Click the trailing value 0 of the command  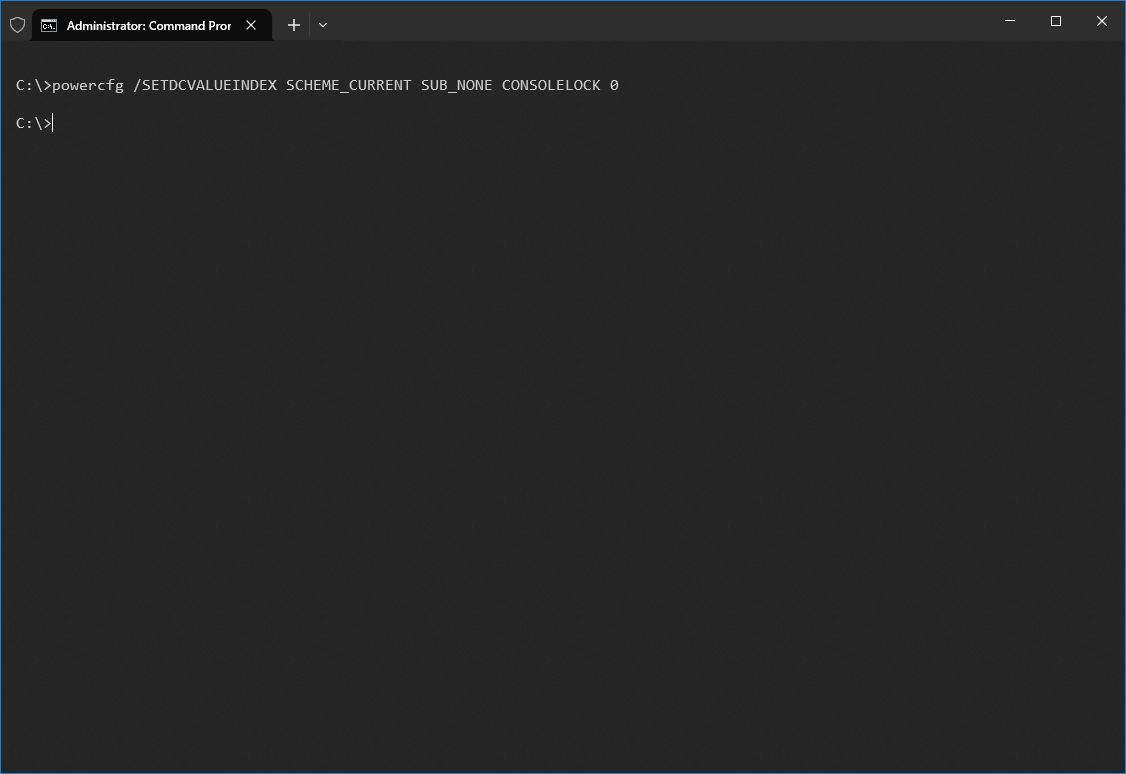pos(615,85)
